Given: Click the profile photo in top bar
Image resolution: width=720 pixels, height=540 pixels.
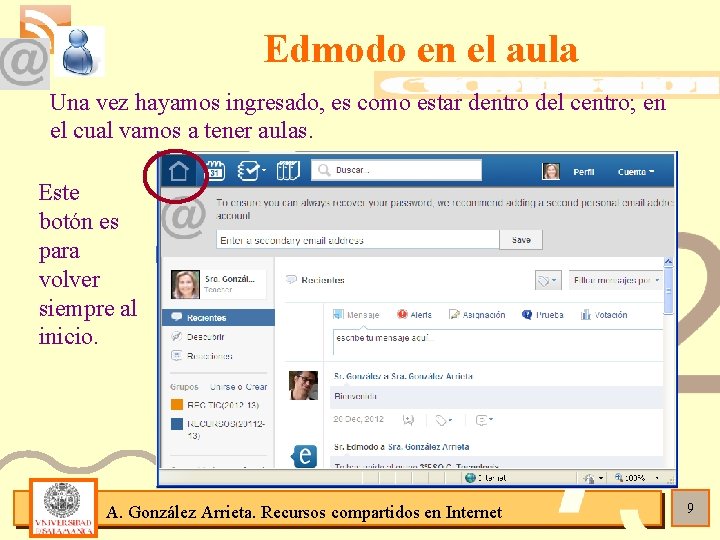Looking at the screenshot, I should (551, 171).
